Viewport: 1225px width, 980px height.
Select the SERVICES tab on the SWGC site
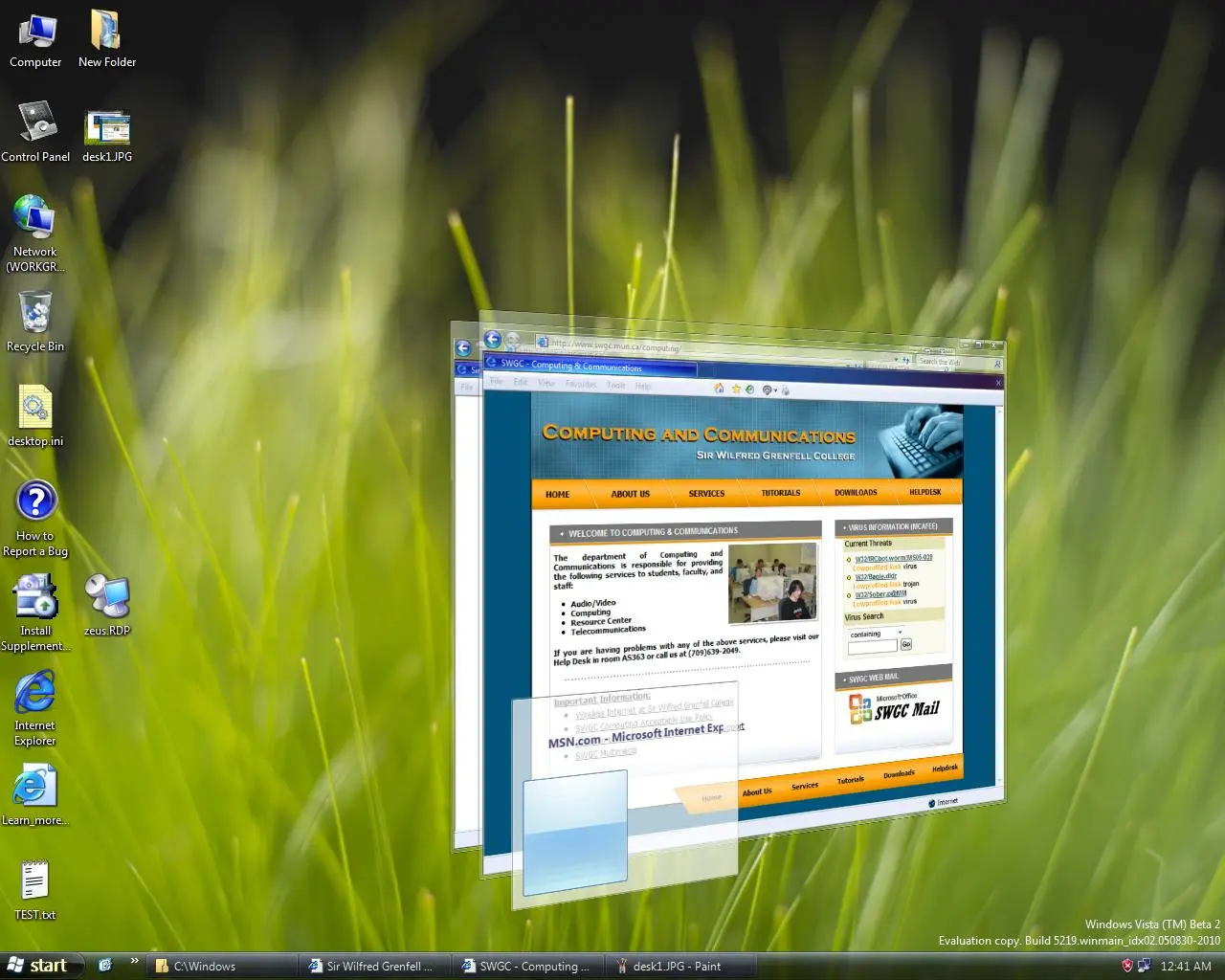tap(706, 493)
